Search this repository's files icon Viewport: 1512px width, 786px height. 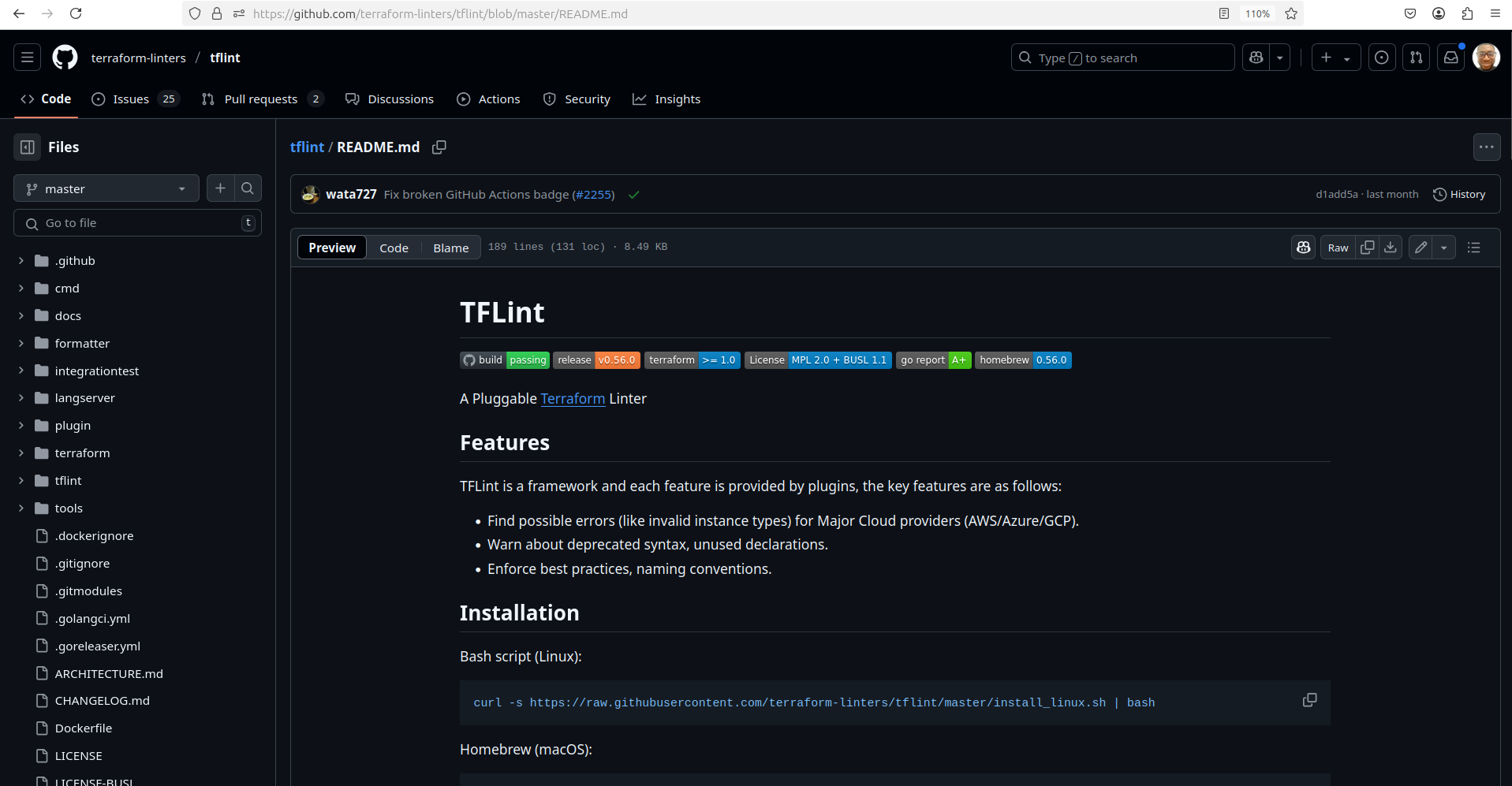click(248, 188)
